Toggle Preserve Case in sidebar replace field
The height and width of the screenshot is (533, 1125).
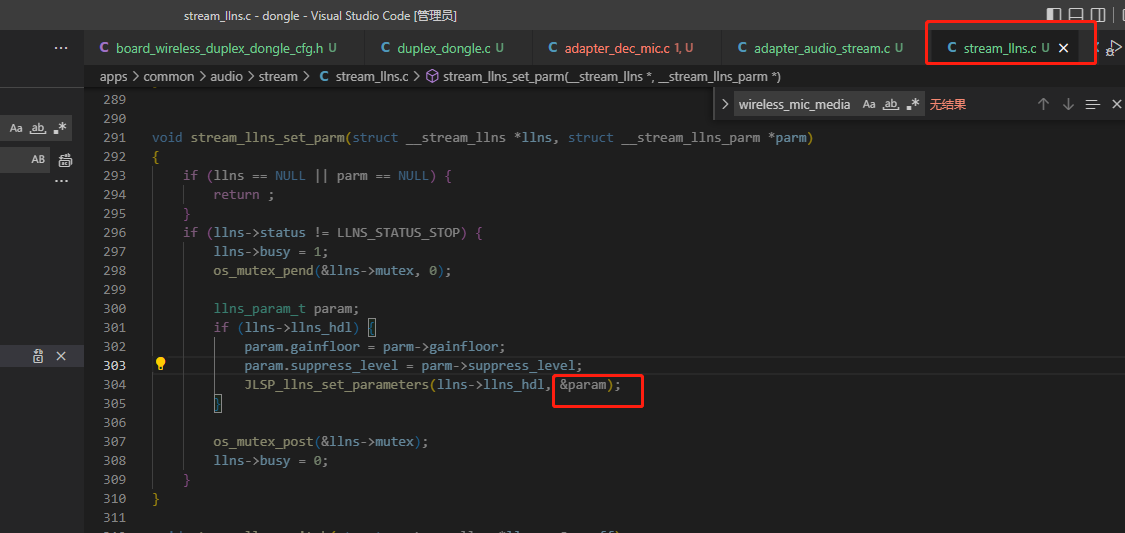point(38,159)
